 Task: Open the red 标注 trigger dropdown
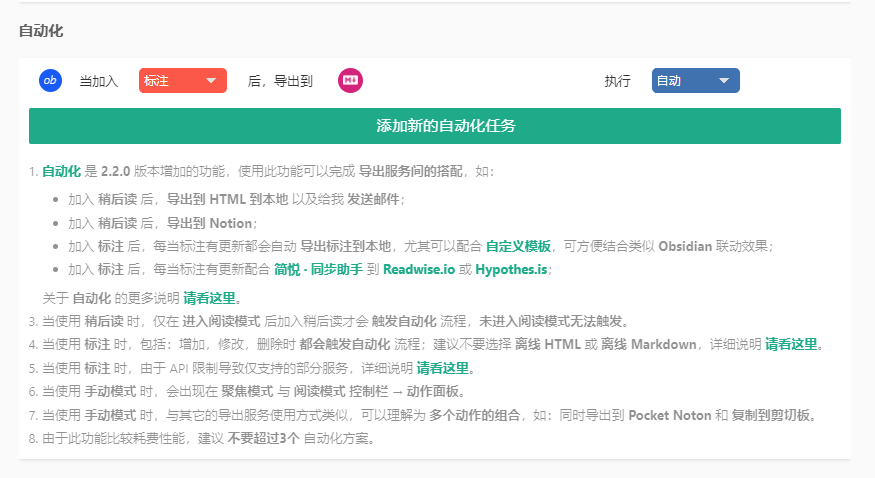click(182, 80)
